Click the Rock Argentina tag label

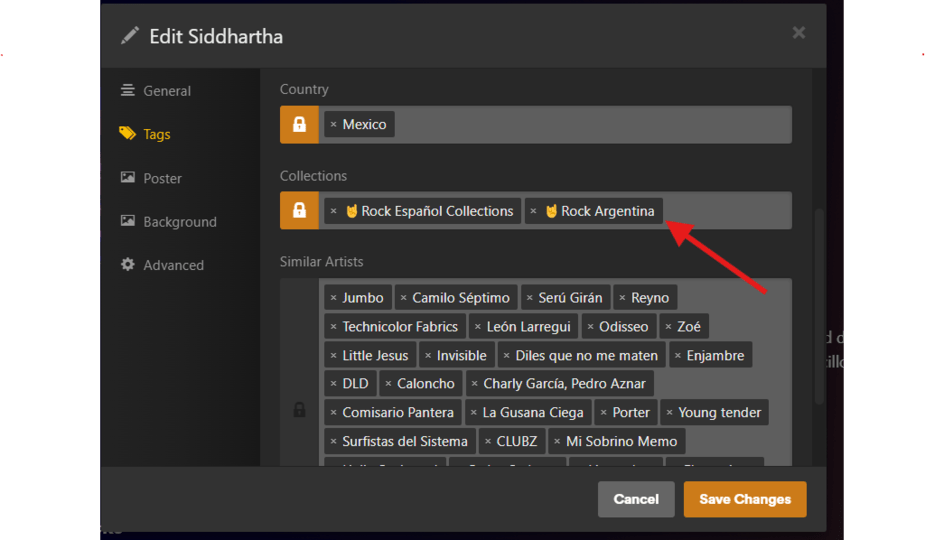click(608, 211)
